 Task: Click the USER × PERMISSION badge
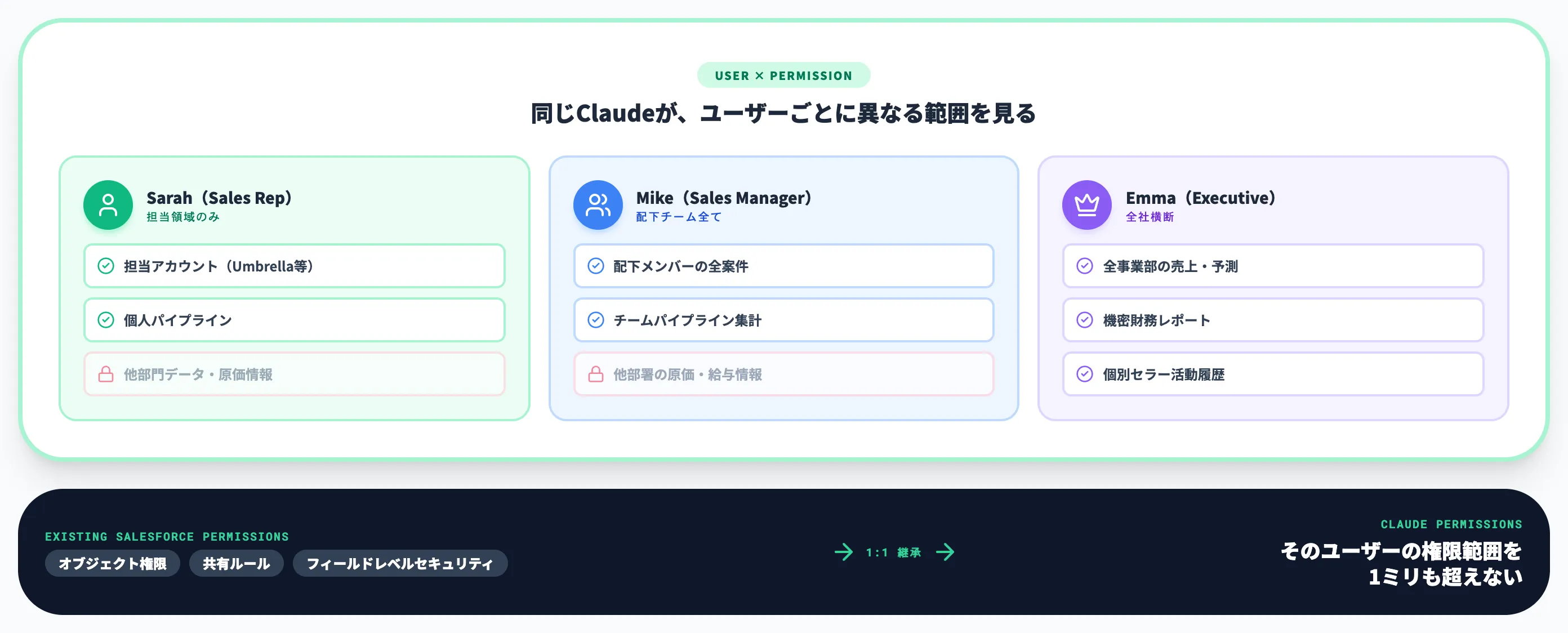pyautogui.click(x=783, y=75)
